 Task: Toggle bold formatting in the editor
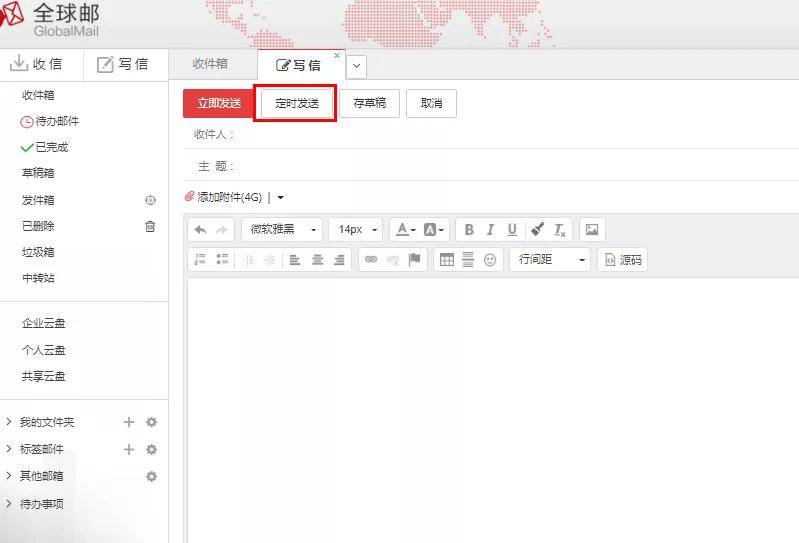pos(468,230)
